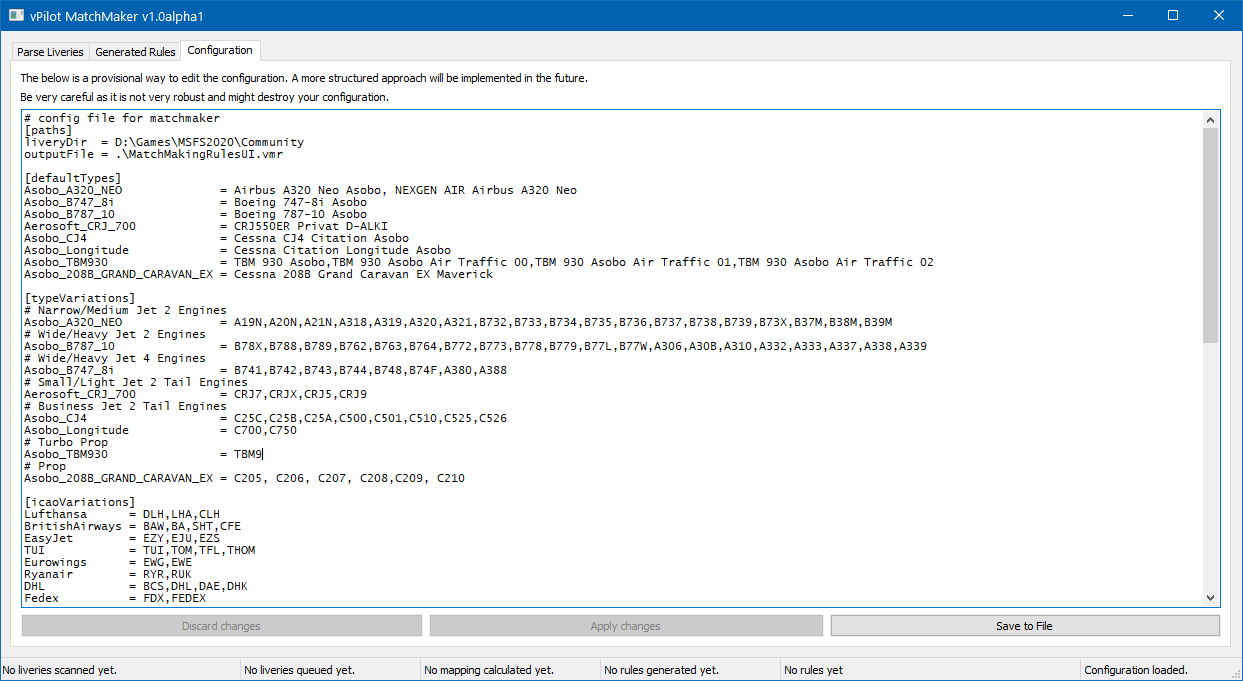Click the Ryanair RYR,RUK line

click(108, 574)
